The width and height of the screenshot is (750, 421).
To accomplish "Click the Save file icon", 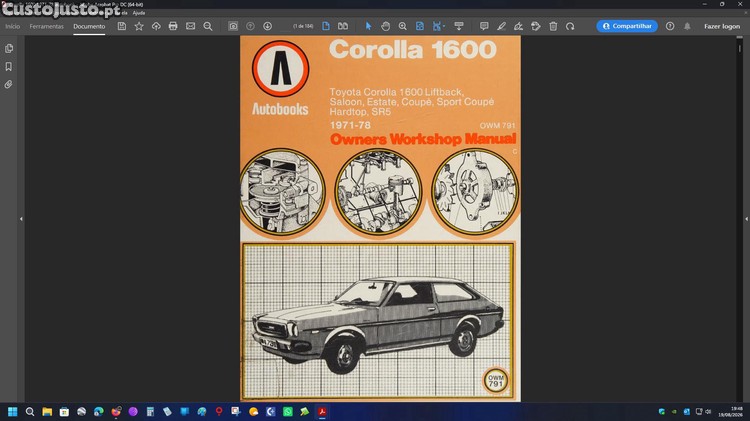I will (121, 26).
